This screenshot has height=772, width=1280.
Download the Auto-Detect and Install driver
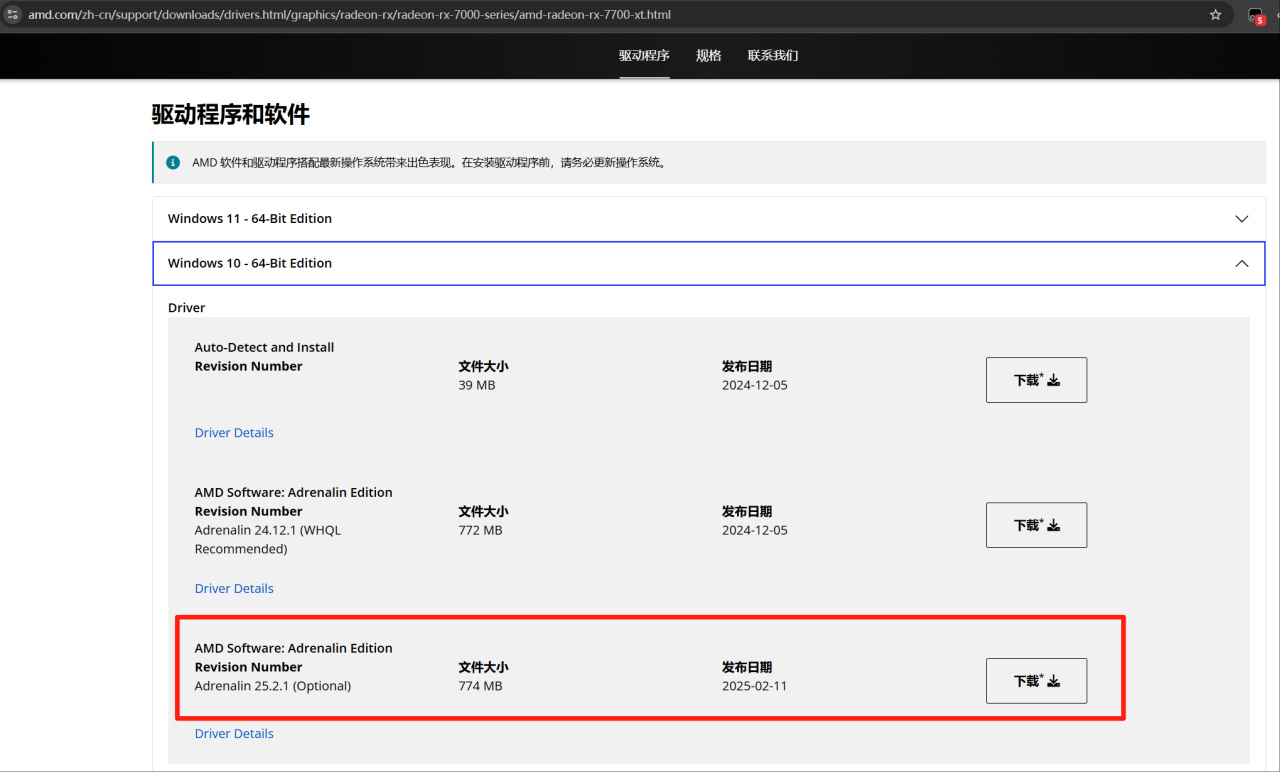[1036, 380]
